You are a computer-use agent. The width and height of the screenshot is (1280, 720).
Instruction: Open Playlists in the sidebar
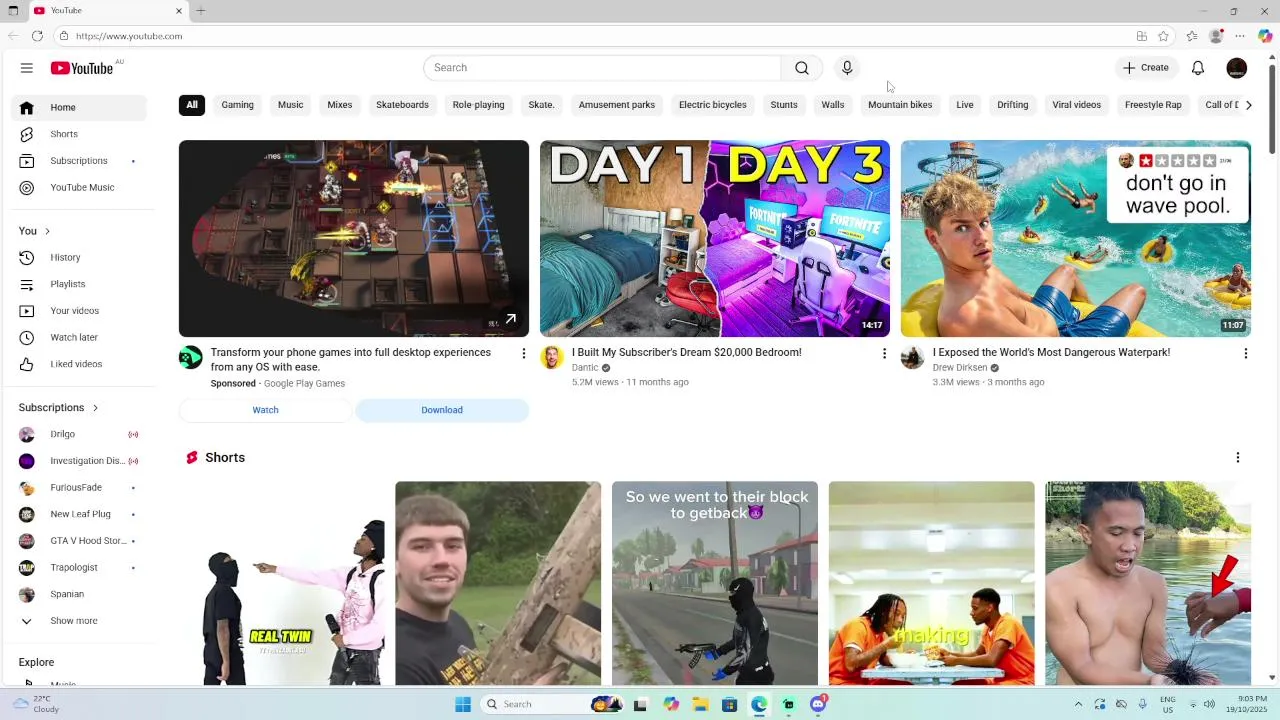click(x=81, y=284)
